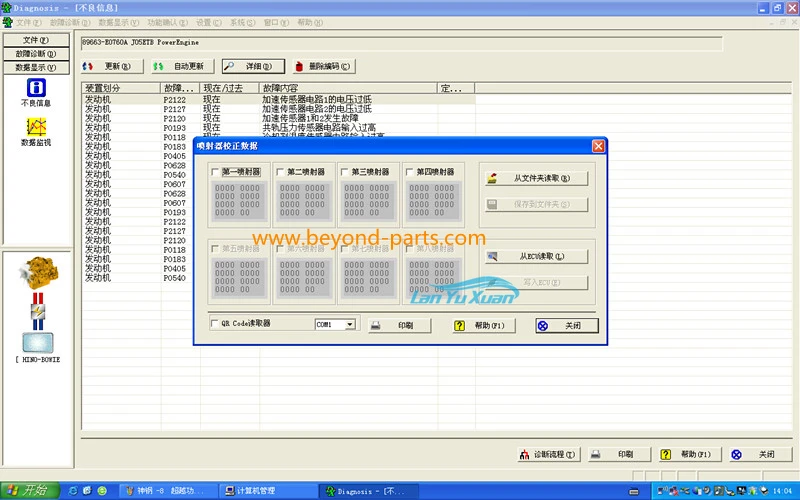Image resolution: width=800 pixels, height=500 pixels.
Task: Click 诊断流程(T) button in main window
Action: (548, 454)
